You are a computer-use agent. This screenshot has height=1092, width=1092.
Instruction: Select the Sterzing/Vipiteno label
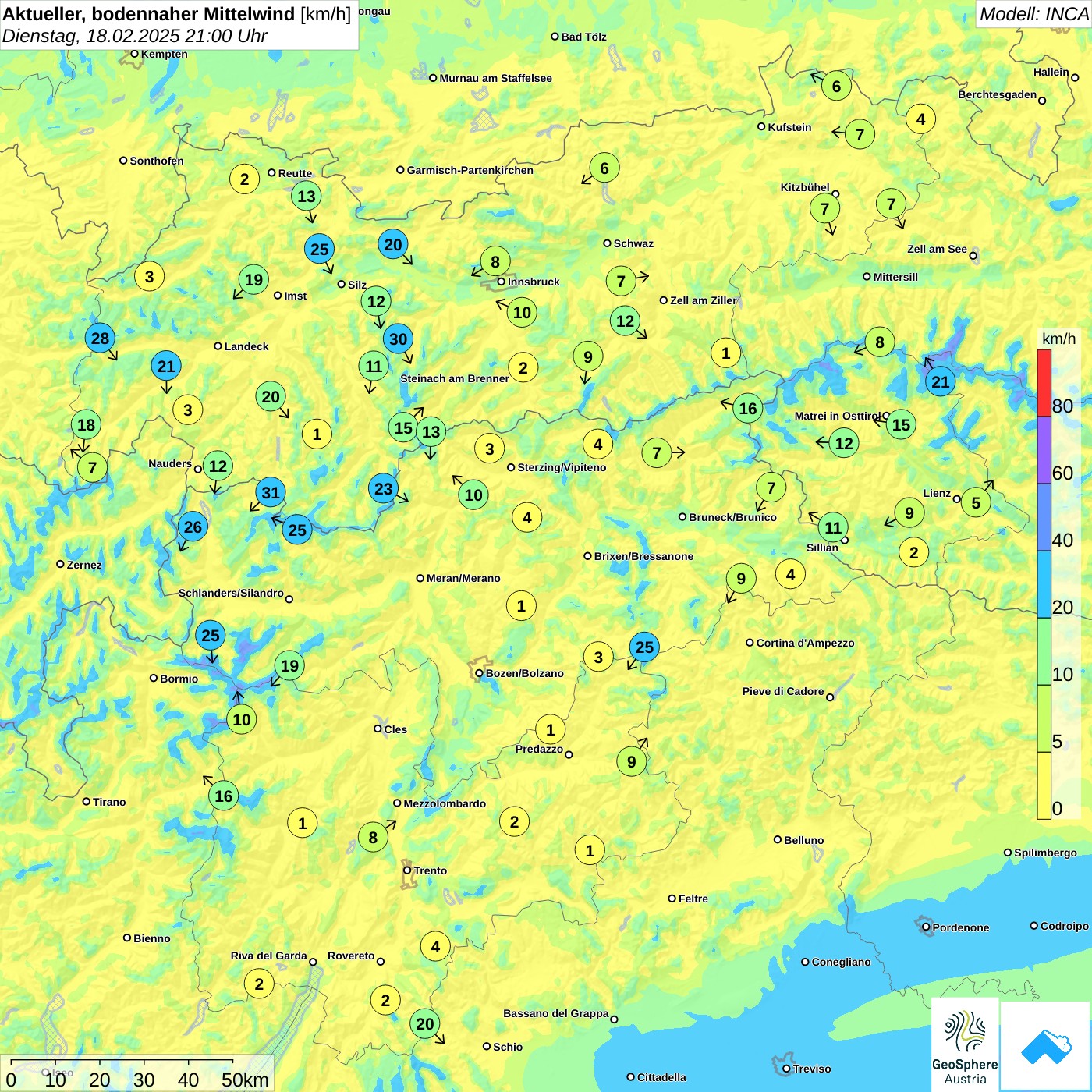tap(562, 467)
